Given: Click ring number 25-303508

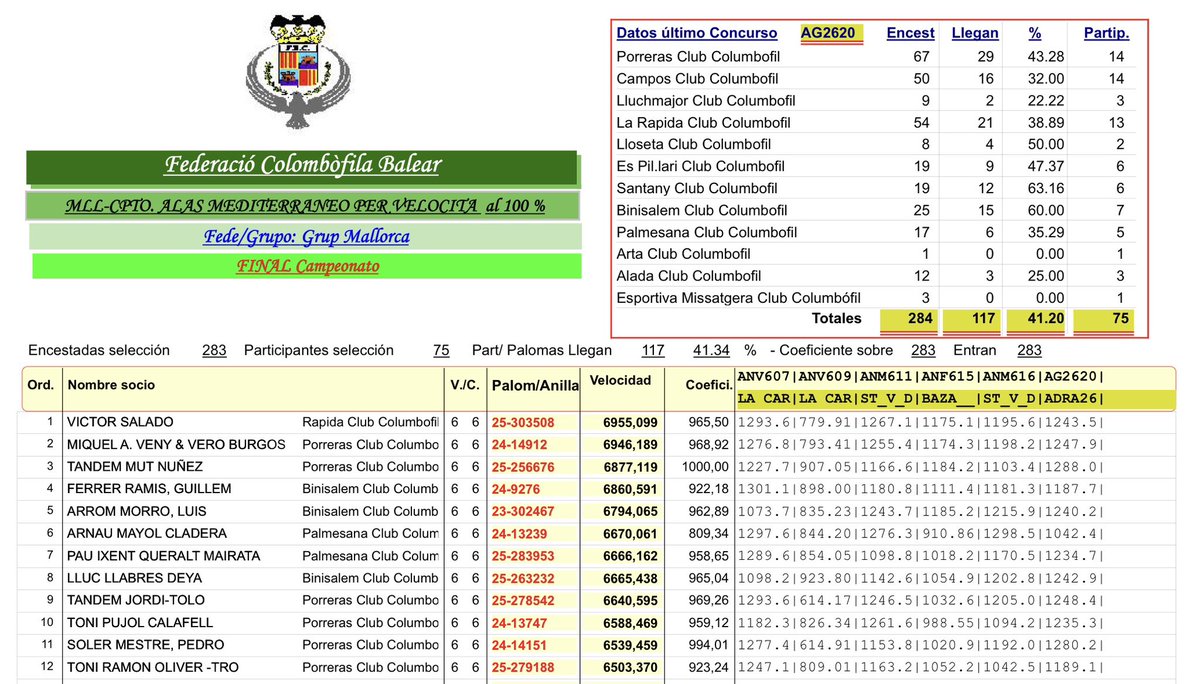Looking at the screenshot, I should tap(522, 422).
